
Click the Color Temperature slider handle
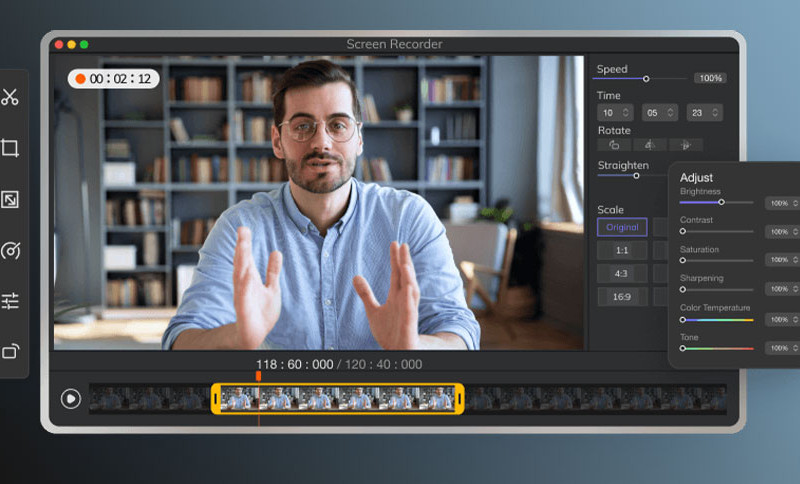(x=683, y=320)
